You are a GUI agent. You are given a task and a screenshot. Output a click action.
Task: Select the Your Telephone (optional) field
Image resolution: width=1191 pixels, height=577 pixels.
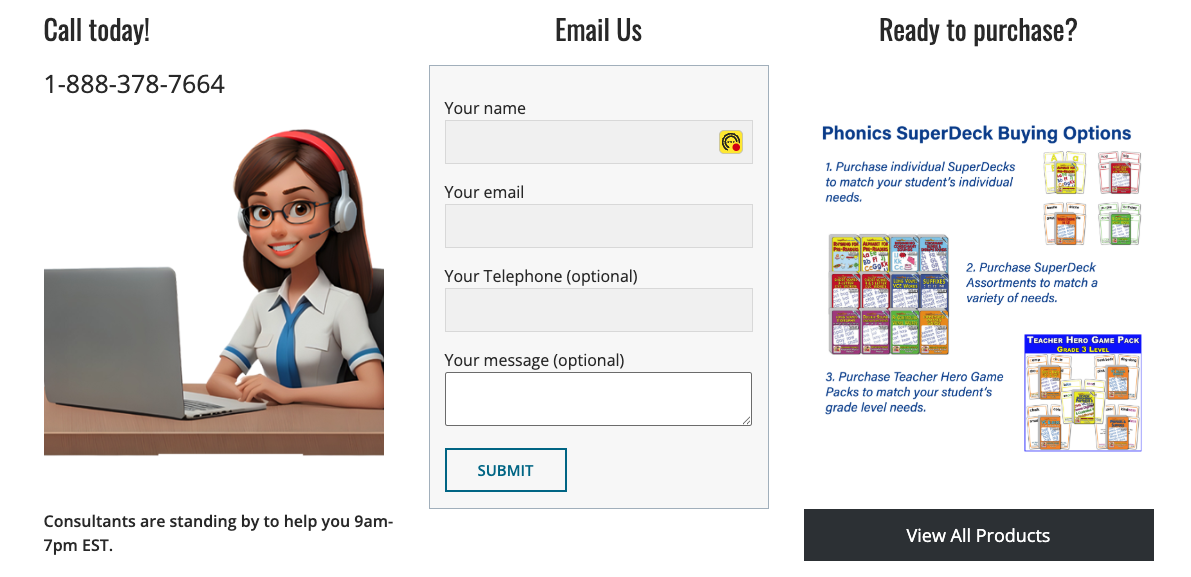599,310
